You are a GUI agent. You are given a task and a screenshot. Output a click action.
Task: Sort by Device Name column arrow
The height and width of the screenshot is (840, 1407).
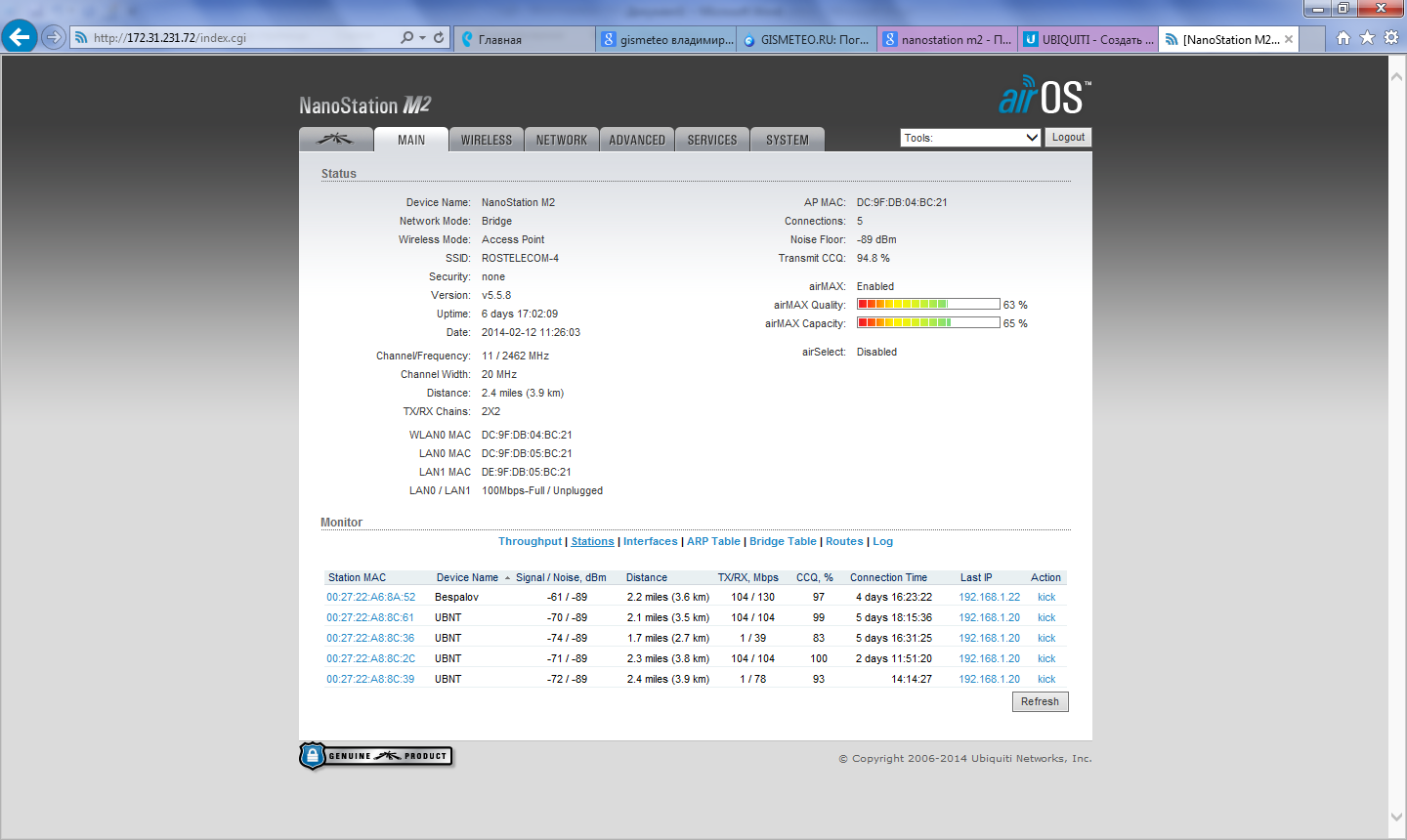pyautogui.click(x=507, y=578)
